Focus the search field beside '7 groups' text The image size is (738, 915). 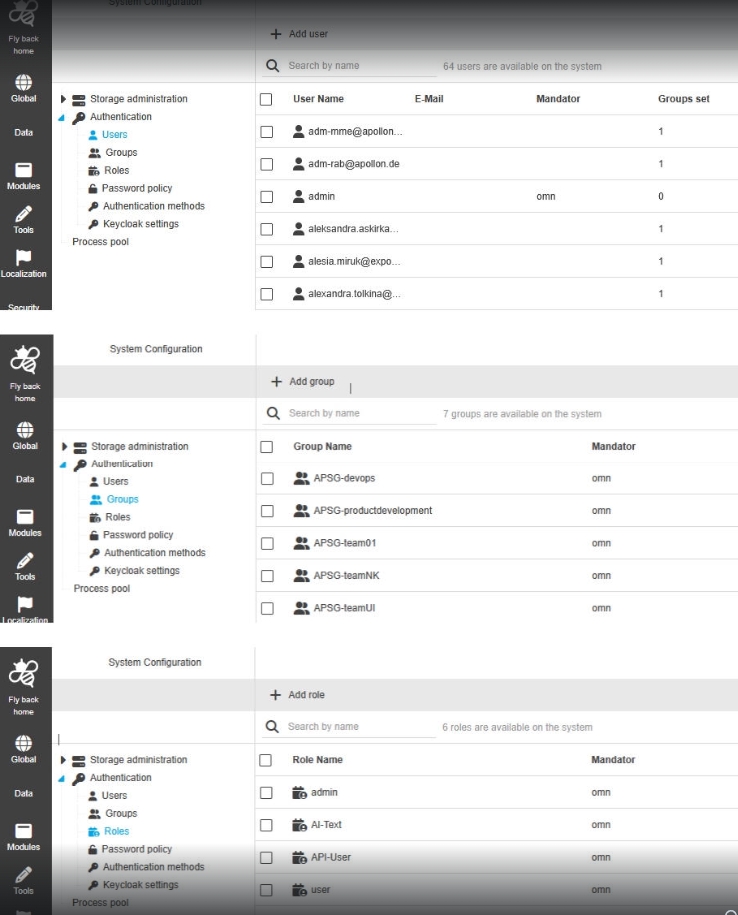click(x=360, y=413)
